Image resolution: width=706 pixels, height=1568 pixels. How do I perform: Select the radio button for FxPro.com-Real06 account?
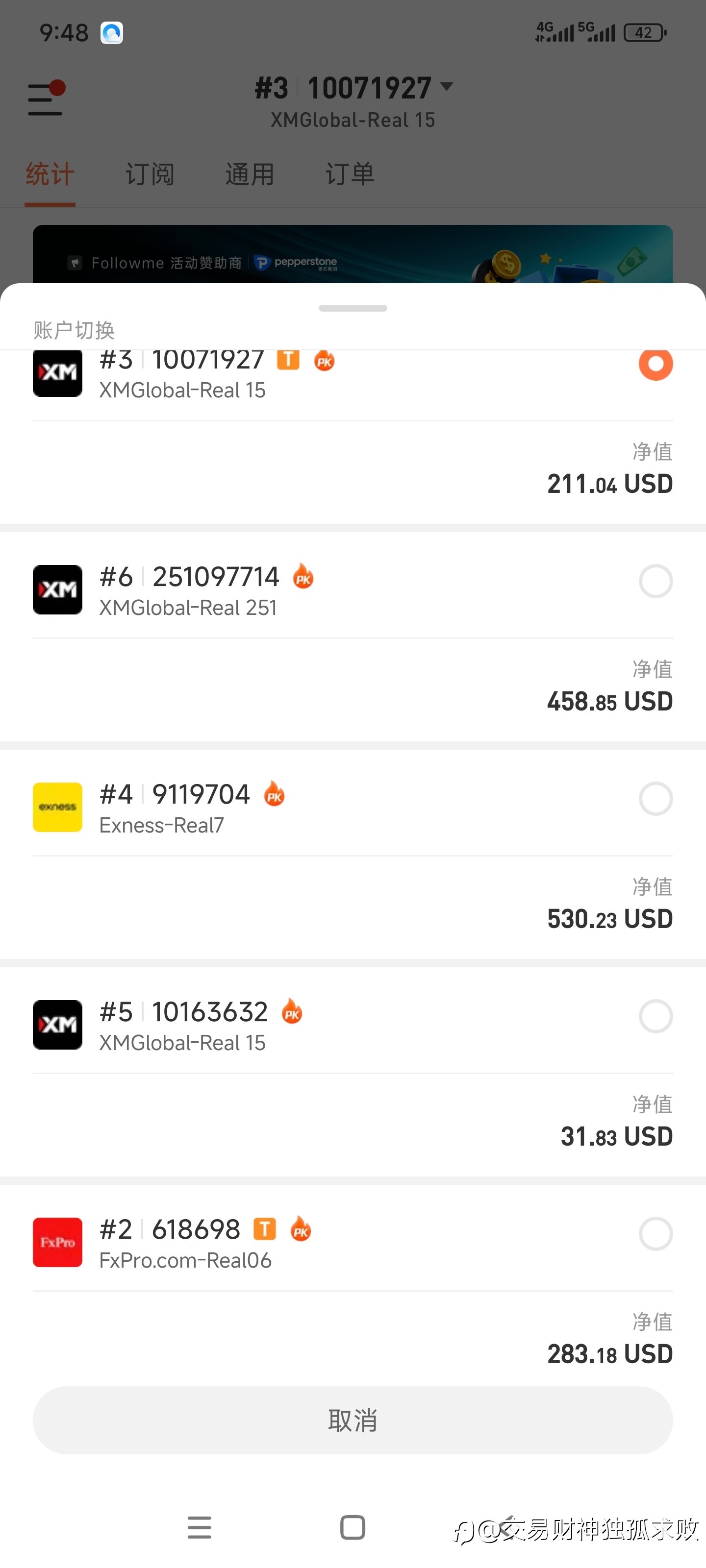[656, 1234]
